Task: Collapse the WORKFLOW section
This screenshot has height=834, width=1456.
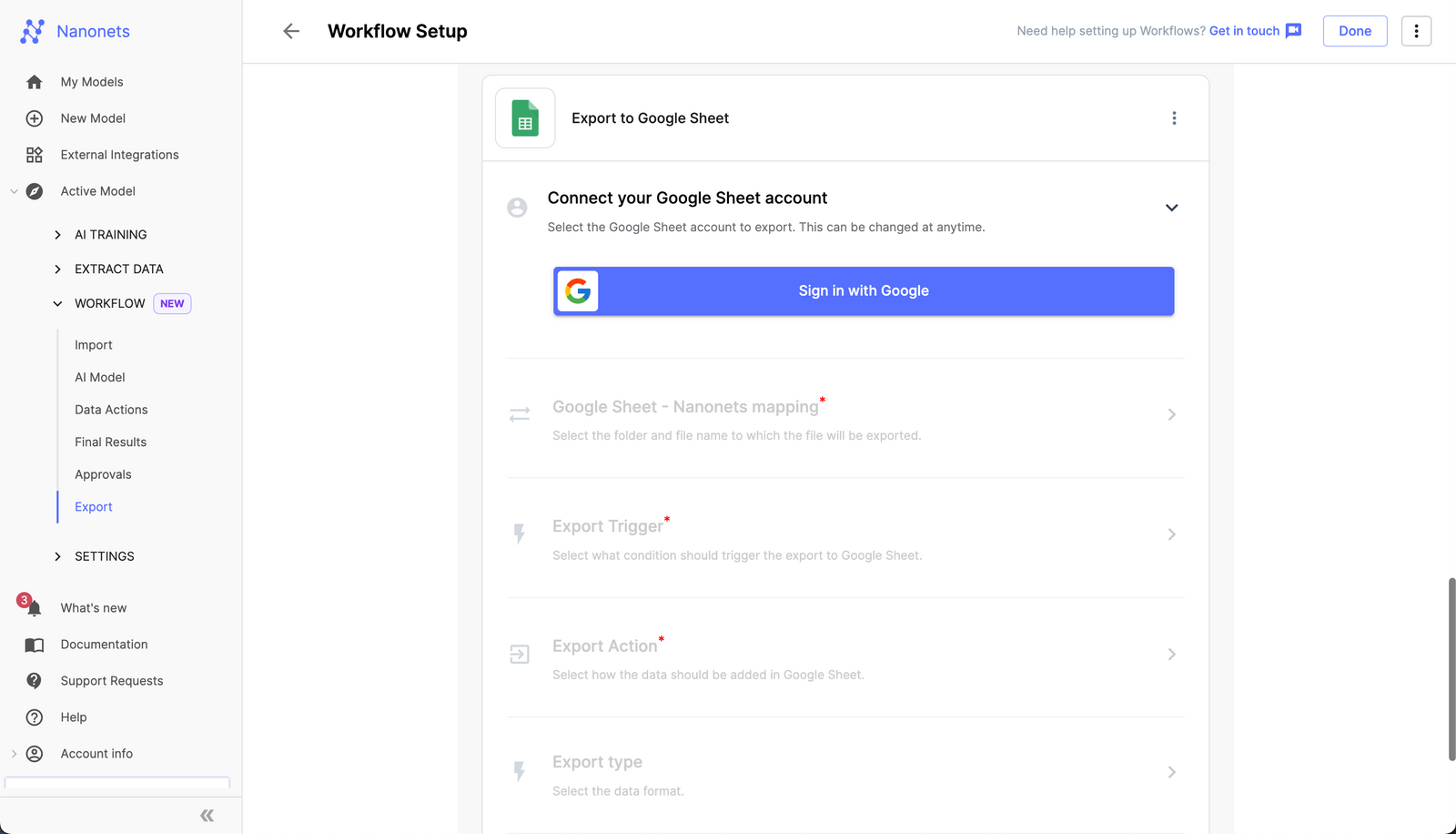Action: point(57,303)
